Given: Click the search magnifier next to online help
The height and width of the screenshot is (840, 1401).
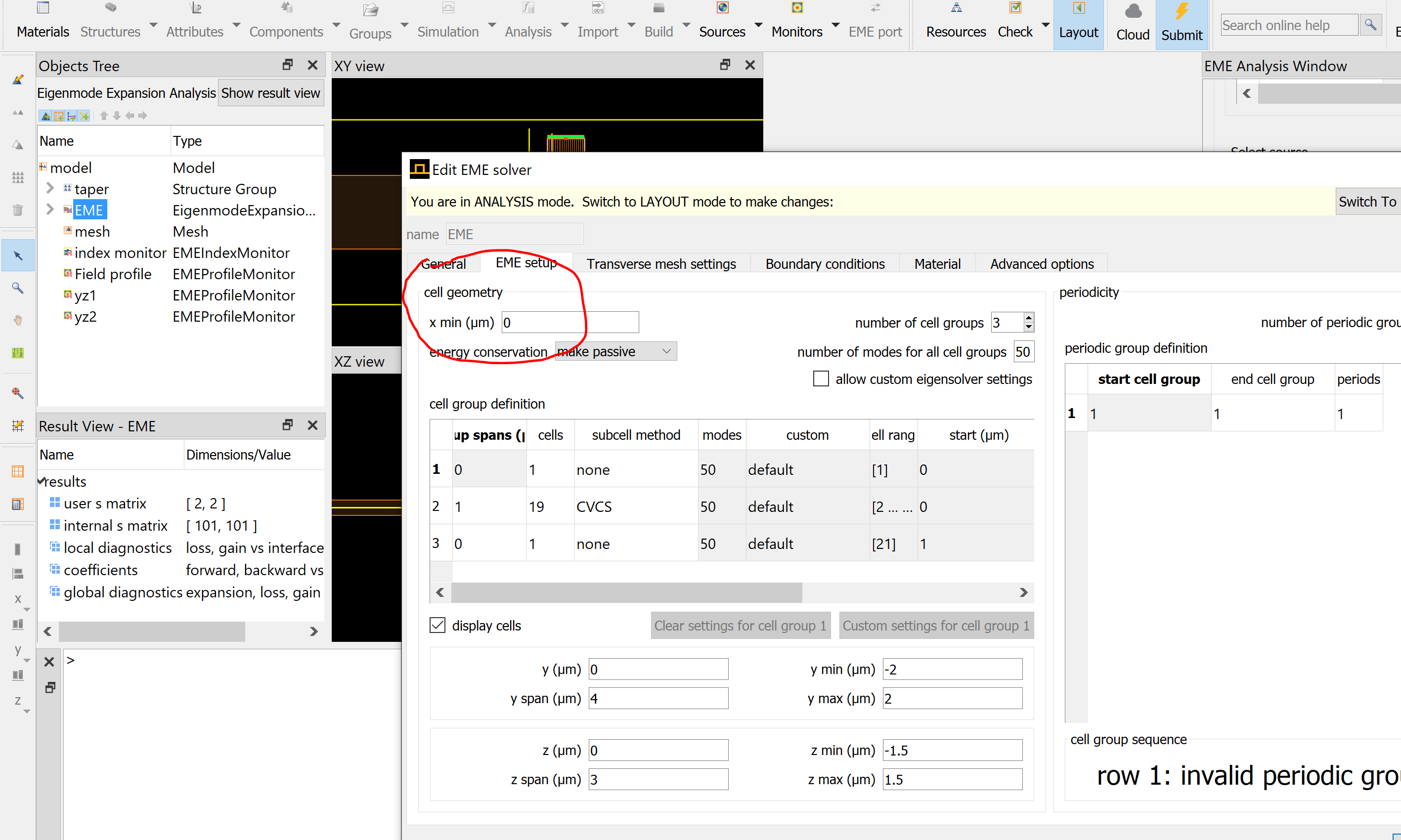Looking at the screenshot, I should click(1370, 25).
